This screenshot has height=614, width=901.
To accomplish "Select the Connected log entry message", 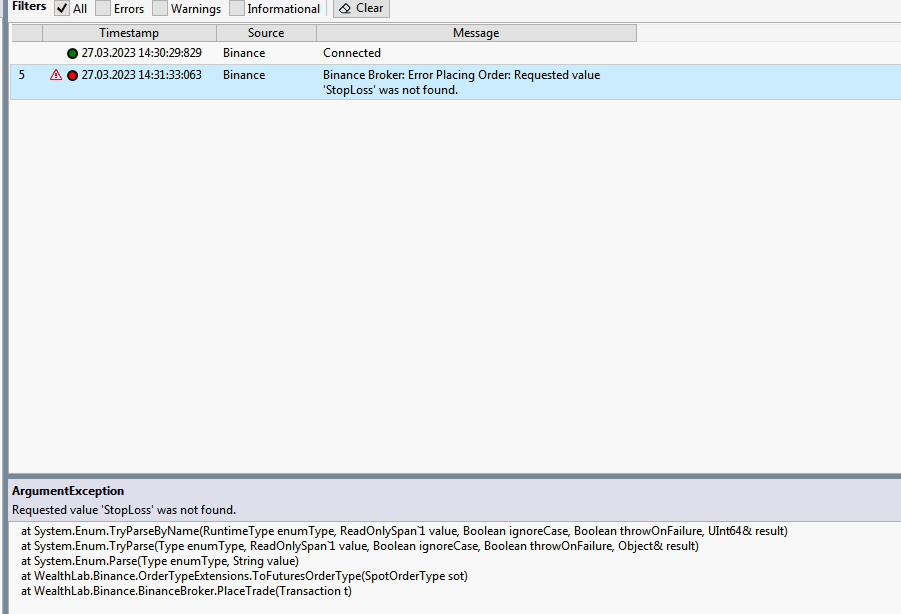I will (352, 53).
